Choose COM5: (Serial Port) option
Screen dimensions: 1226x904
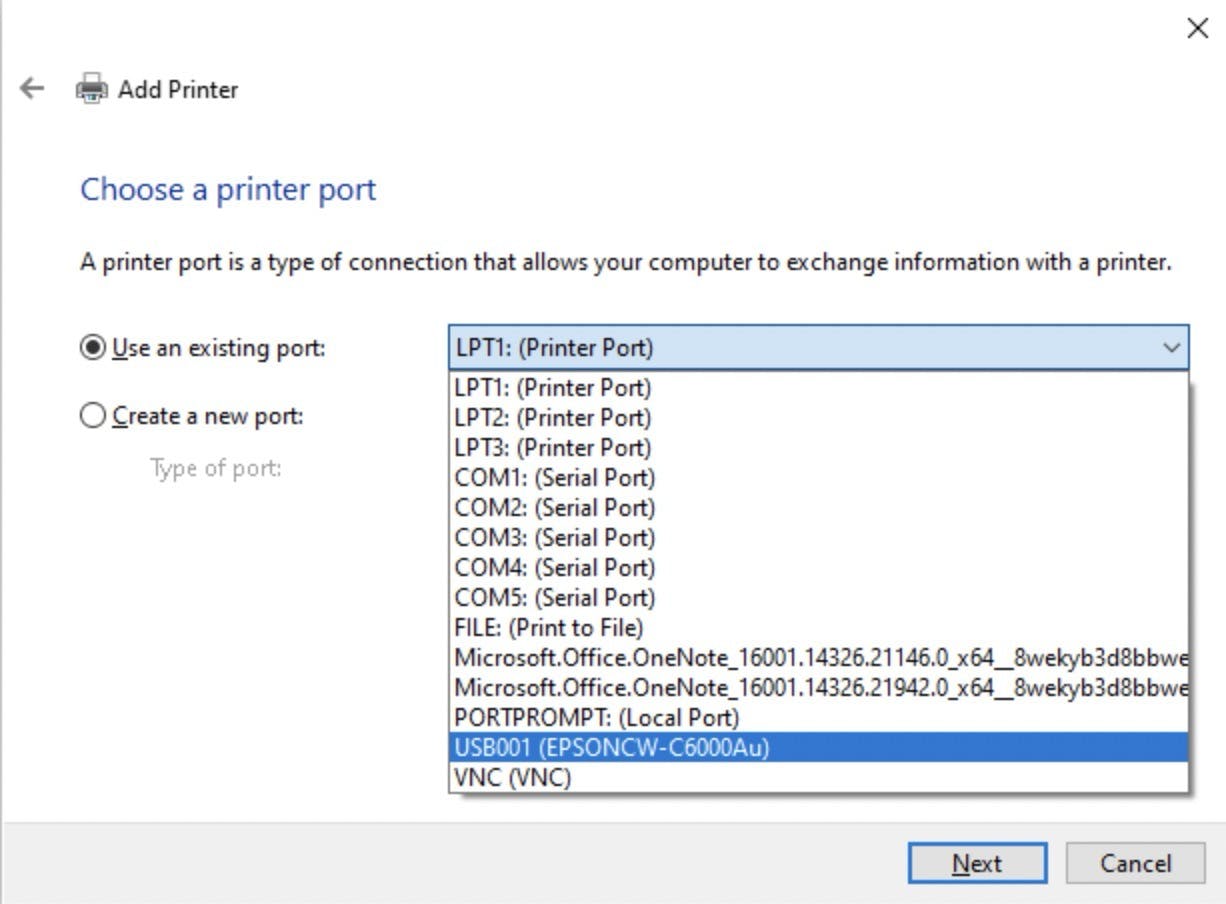click(x=554, y=597)
